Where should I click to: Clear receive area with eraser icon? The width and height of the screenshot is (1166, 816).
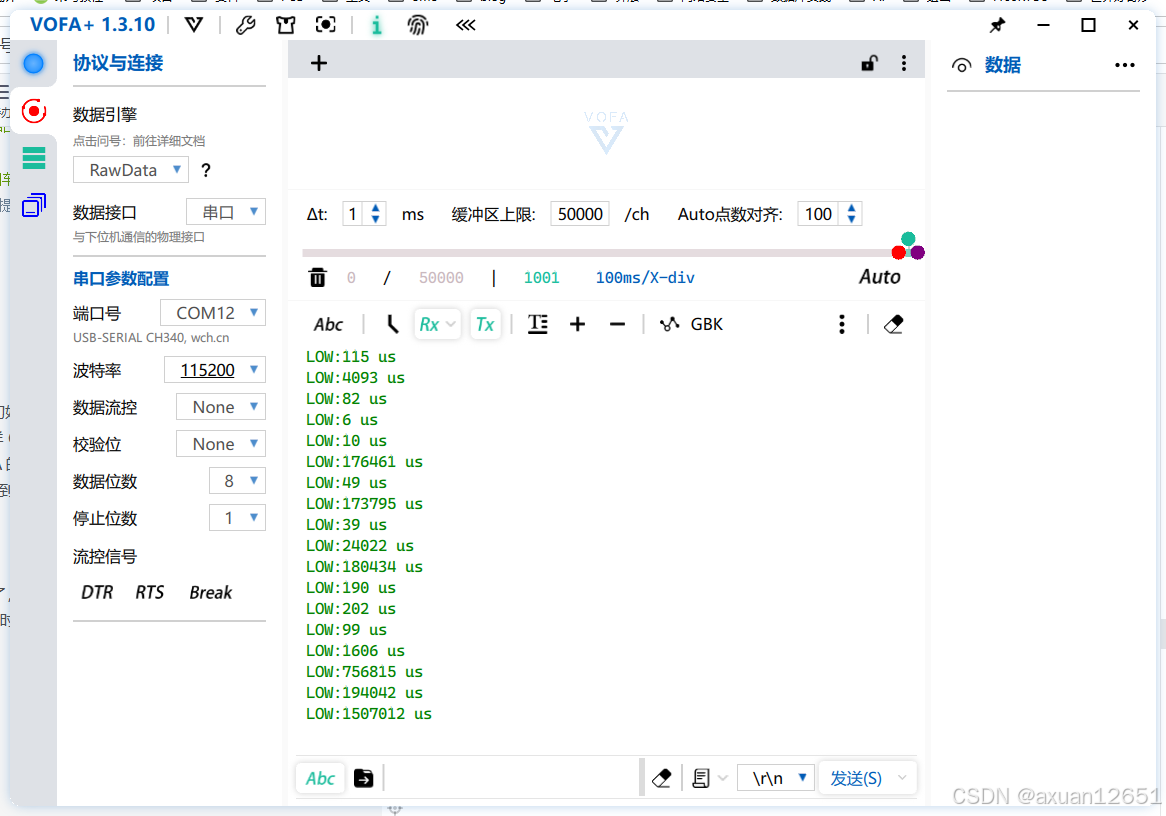click(894, 324)
